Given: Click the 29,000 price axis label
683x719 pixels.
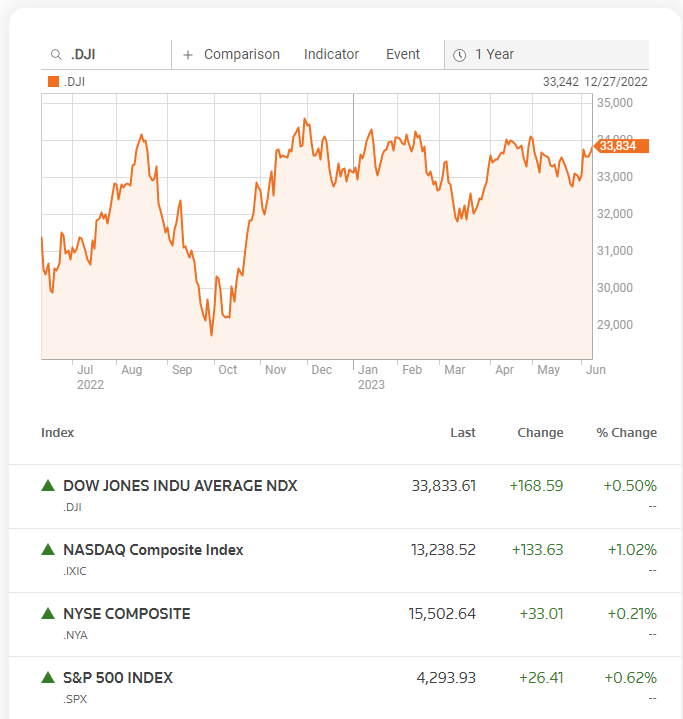Looking at the screenshot, I should (x=615, y=325).
